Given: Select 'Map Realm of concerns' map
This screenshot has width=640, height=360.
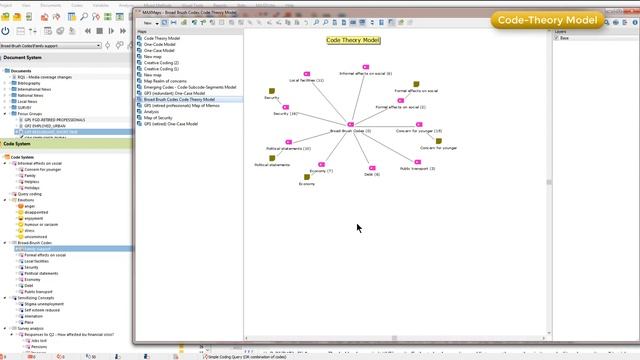Looking at the screenshot, I should pyautogui.click(x=165, y=81).
